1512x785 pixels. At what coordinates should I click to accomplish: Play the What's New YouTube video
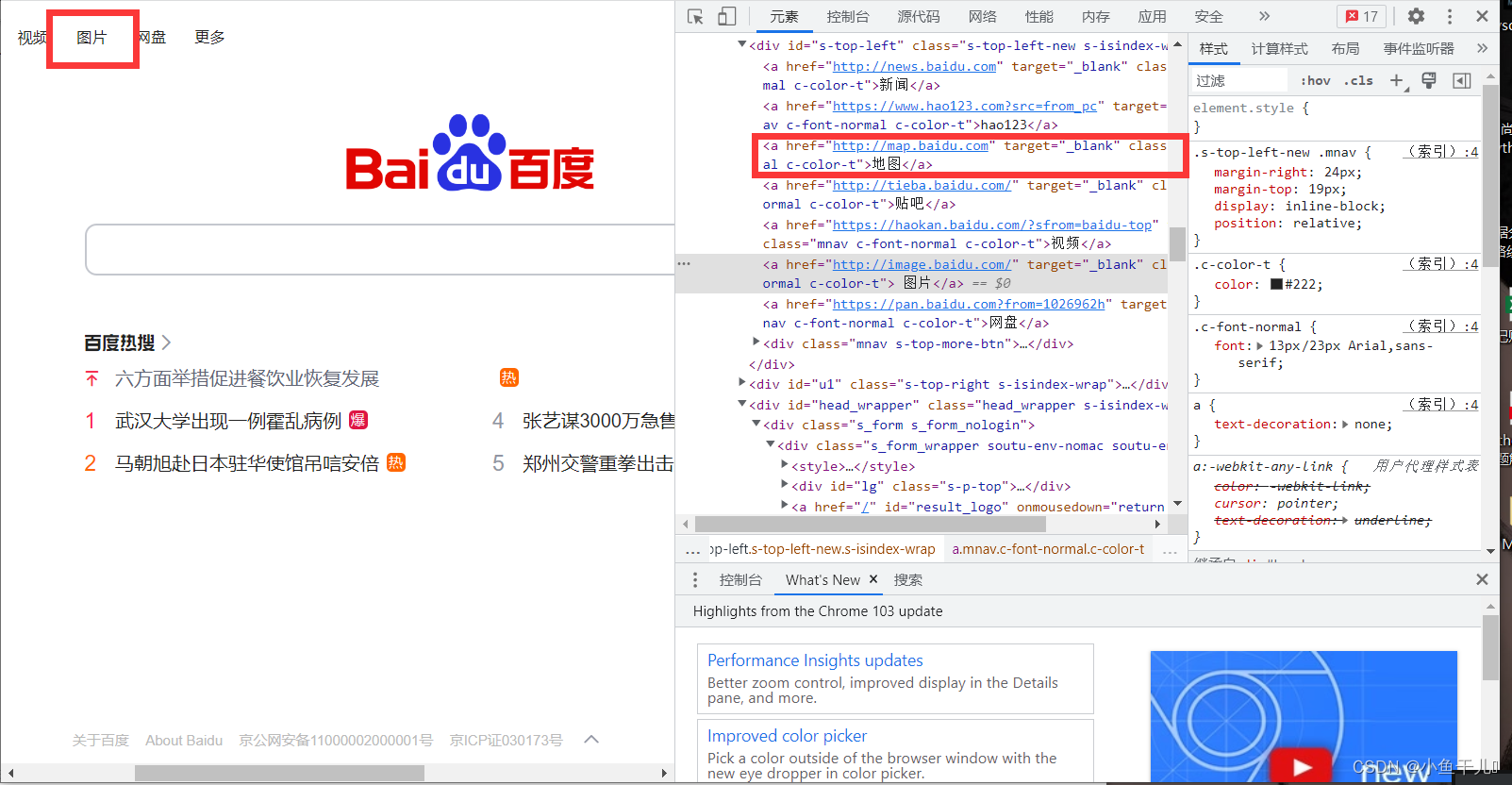tap(1302, 766)
